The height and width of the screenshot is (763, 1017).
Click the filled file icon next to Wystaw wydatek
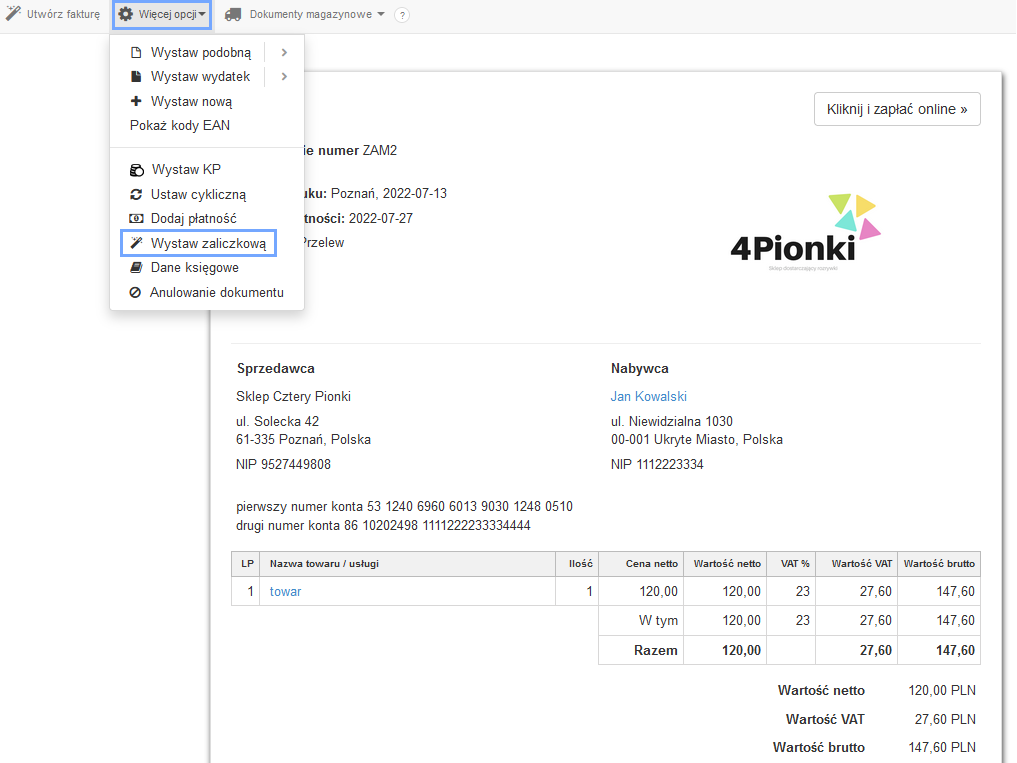tap(136, 77)
